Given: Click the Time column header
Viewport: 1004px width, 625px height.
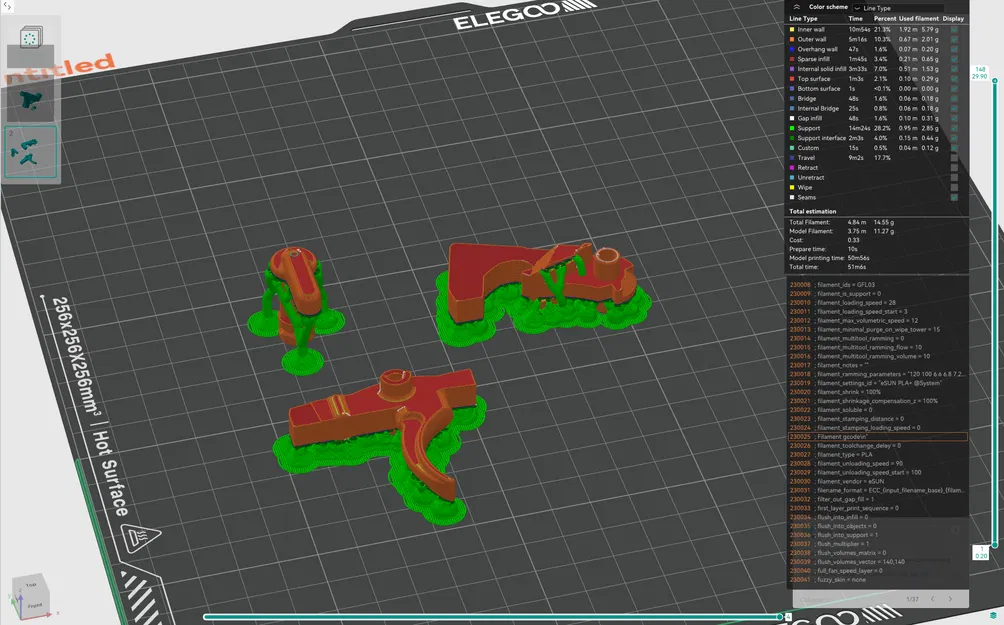Looking at the screenshot, I should [855, 19].
